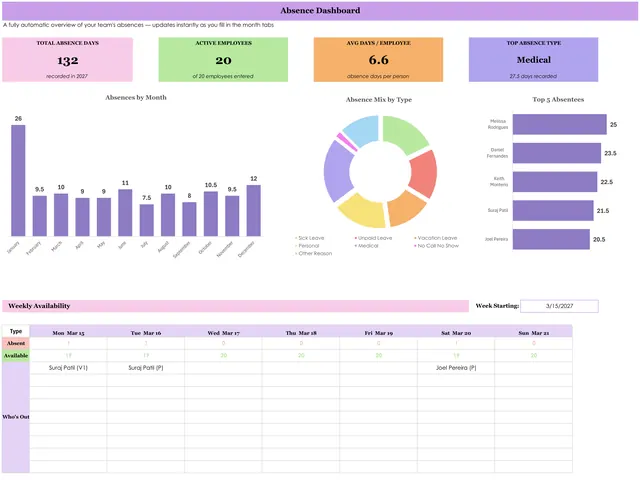Click the Unpaid Leave legend entry
The height and width of the screenshot is (480, 640).
373,238
